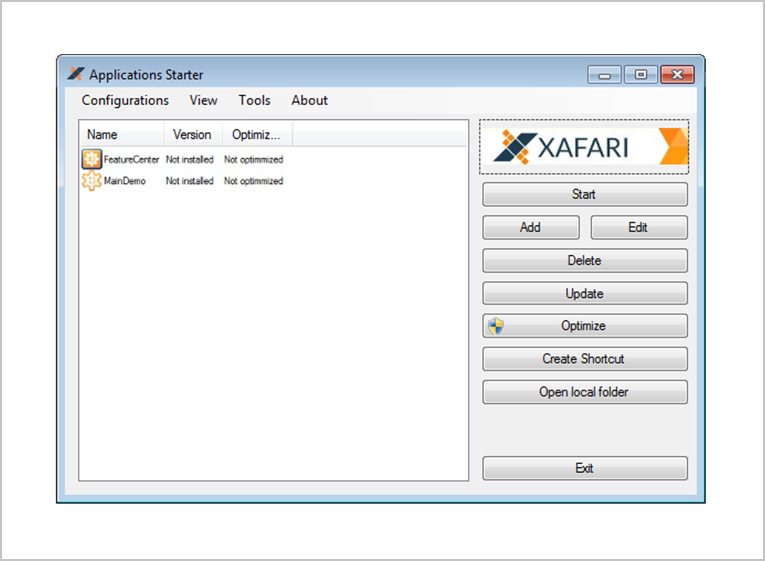Click the shield icon on Optimize button

pyautogui.click(x=496, y=326)
